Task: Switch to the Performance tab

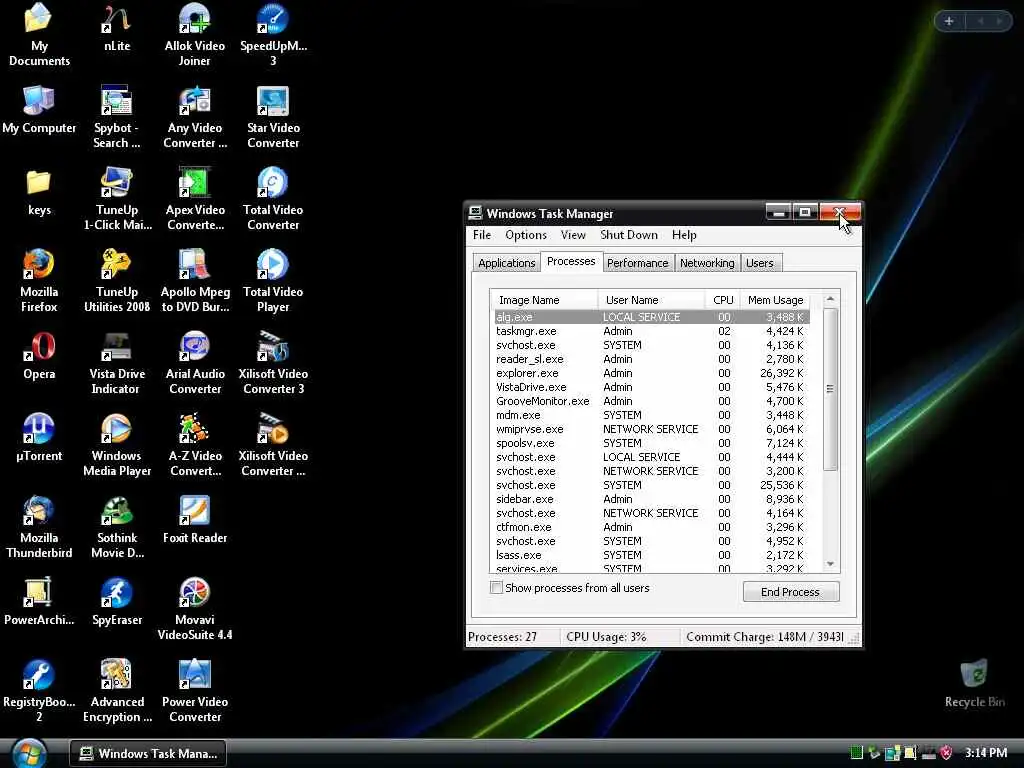Action: coord(637,263)
